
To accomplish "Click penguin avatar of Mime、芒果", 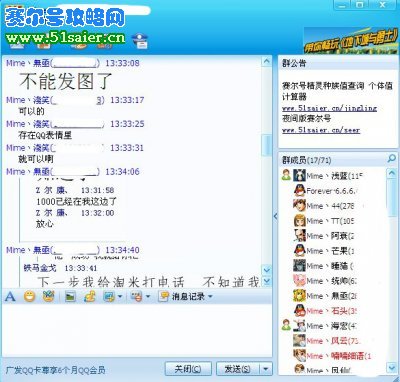I will pos(299,250).
